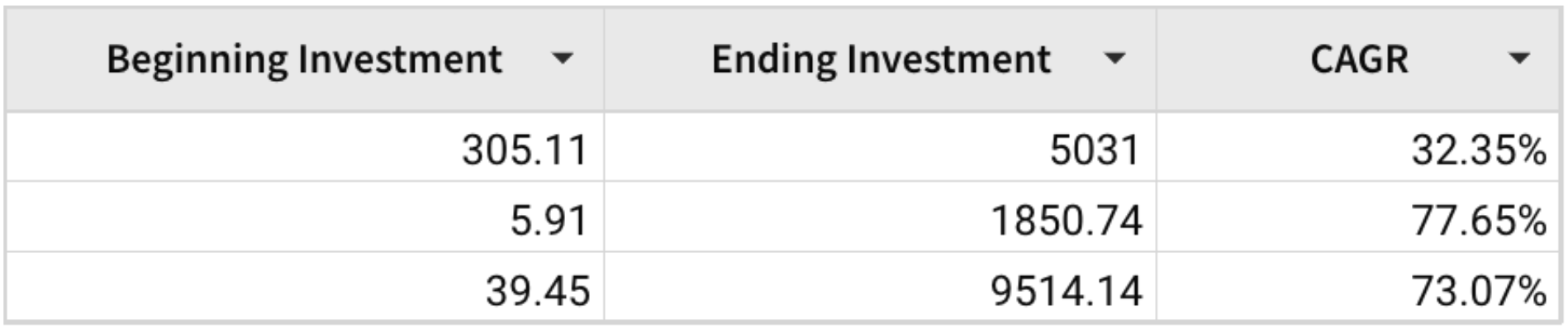
Task: Select the CAGR cell showing 77.65%
Action: pos(1358,217)
